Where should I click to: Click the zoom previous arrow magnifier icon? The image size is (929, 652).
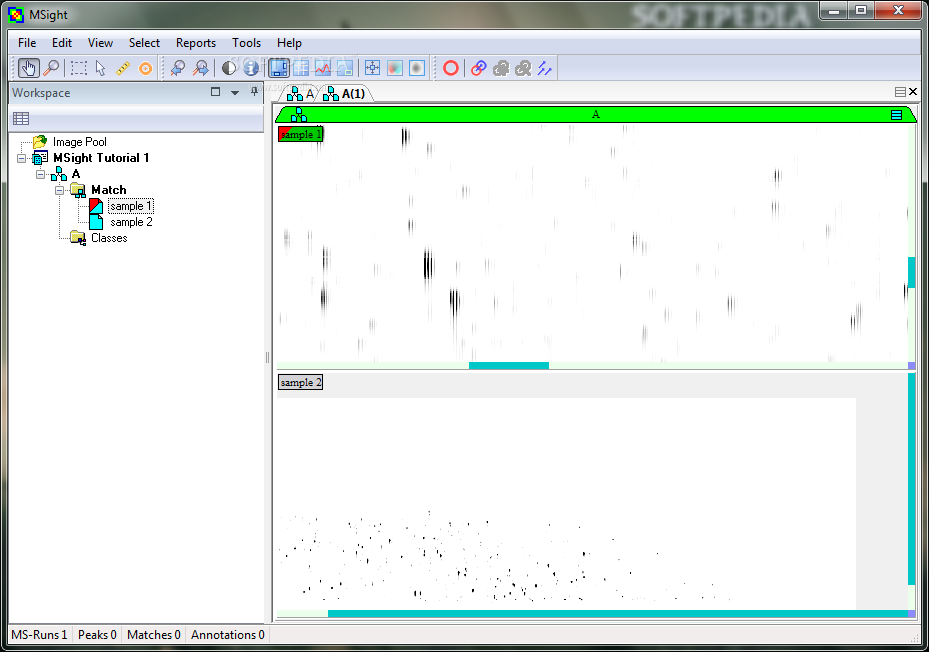[177, 68]
